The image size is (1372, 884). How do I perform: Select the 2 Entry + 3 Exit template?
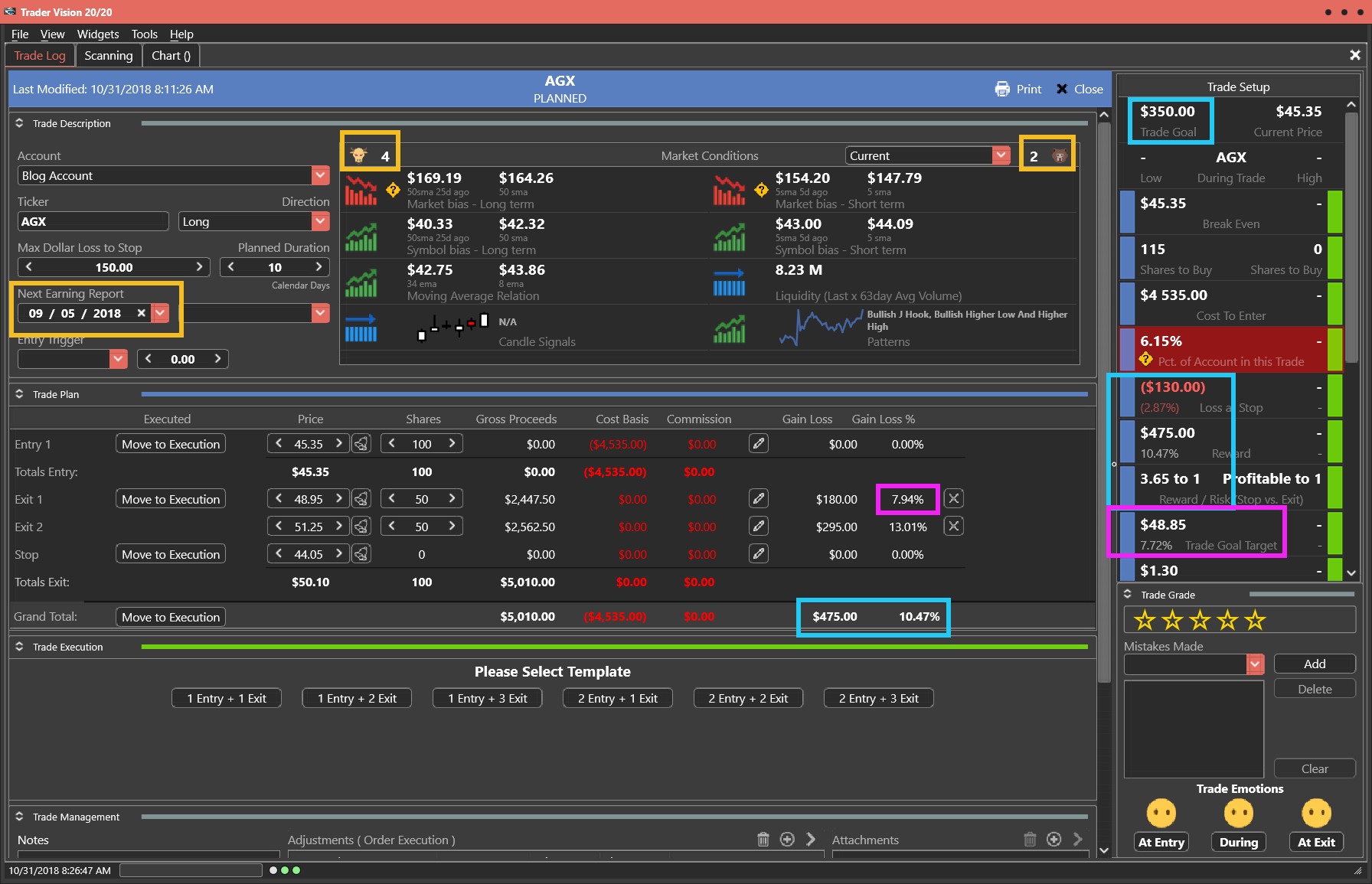tap(878, 698)
